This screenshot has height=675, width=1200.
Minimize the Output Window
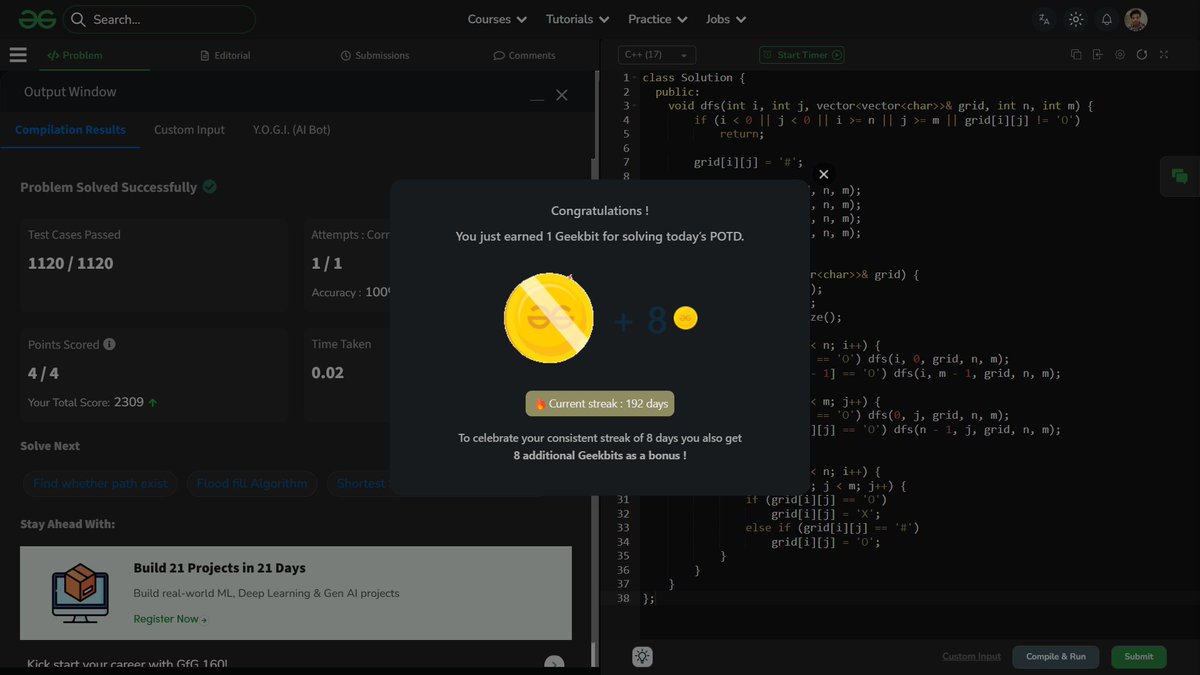pos(537,99)
